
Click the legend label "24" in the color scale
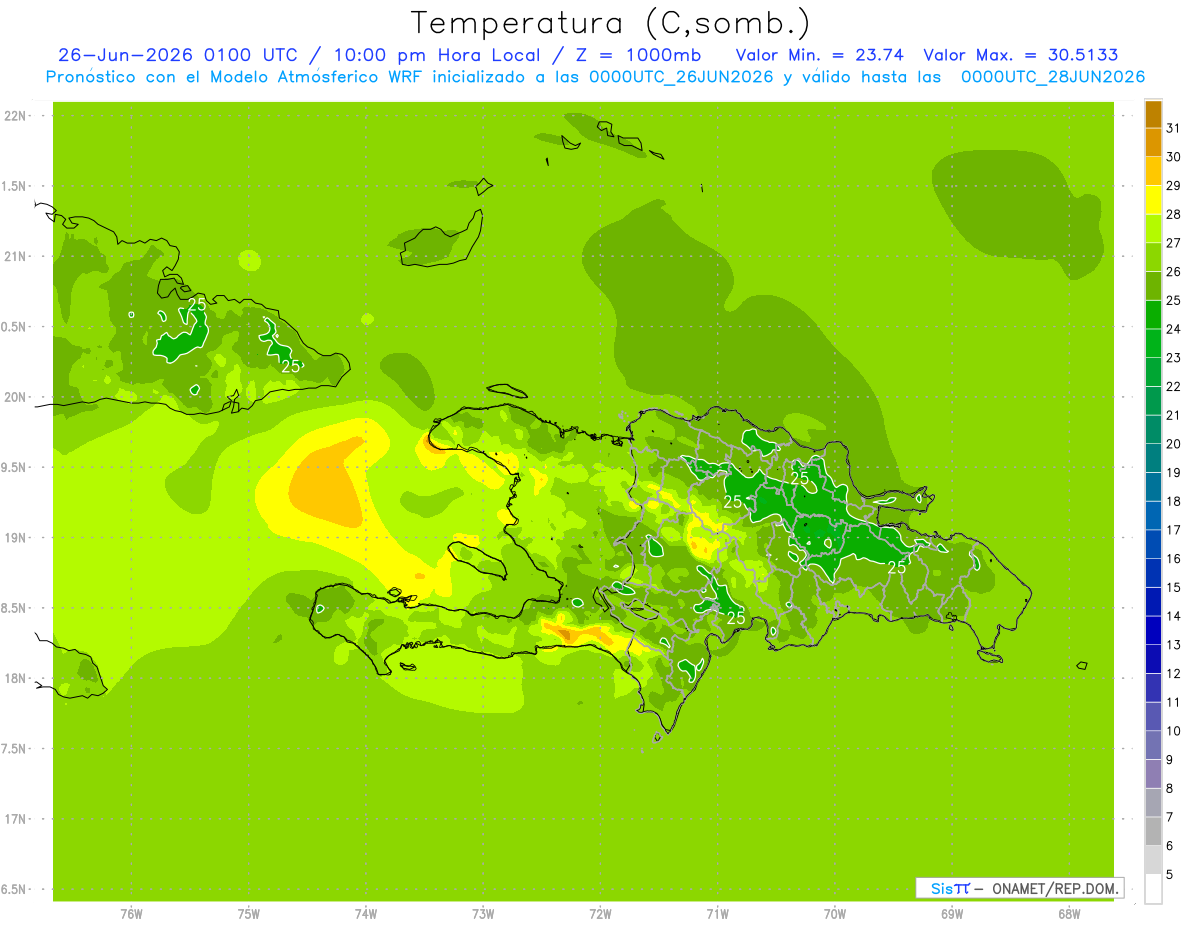[x=1174, y=329]
